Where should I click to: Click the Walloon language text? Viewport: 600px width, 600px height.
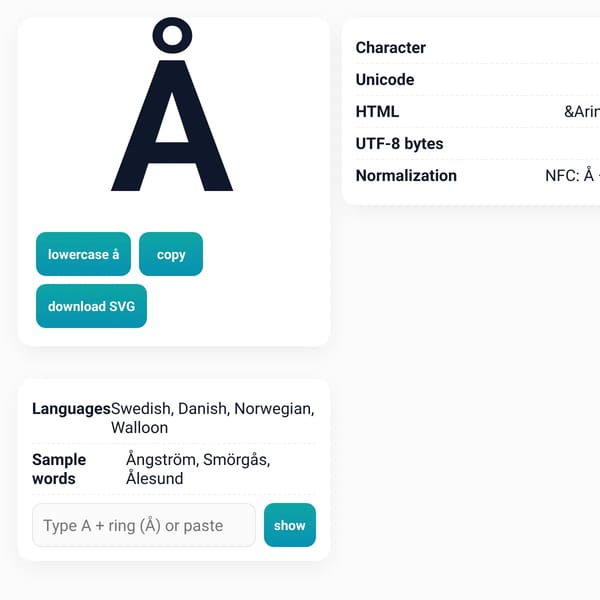[140, 427]
